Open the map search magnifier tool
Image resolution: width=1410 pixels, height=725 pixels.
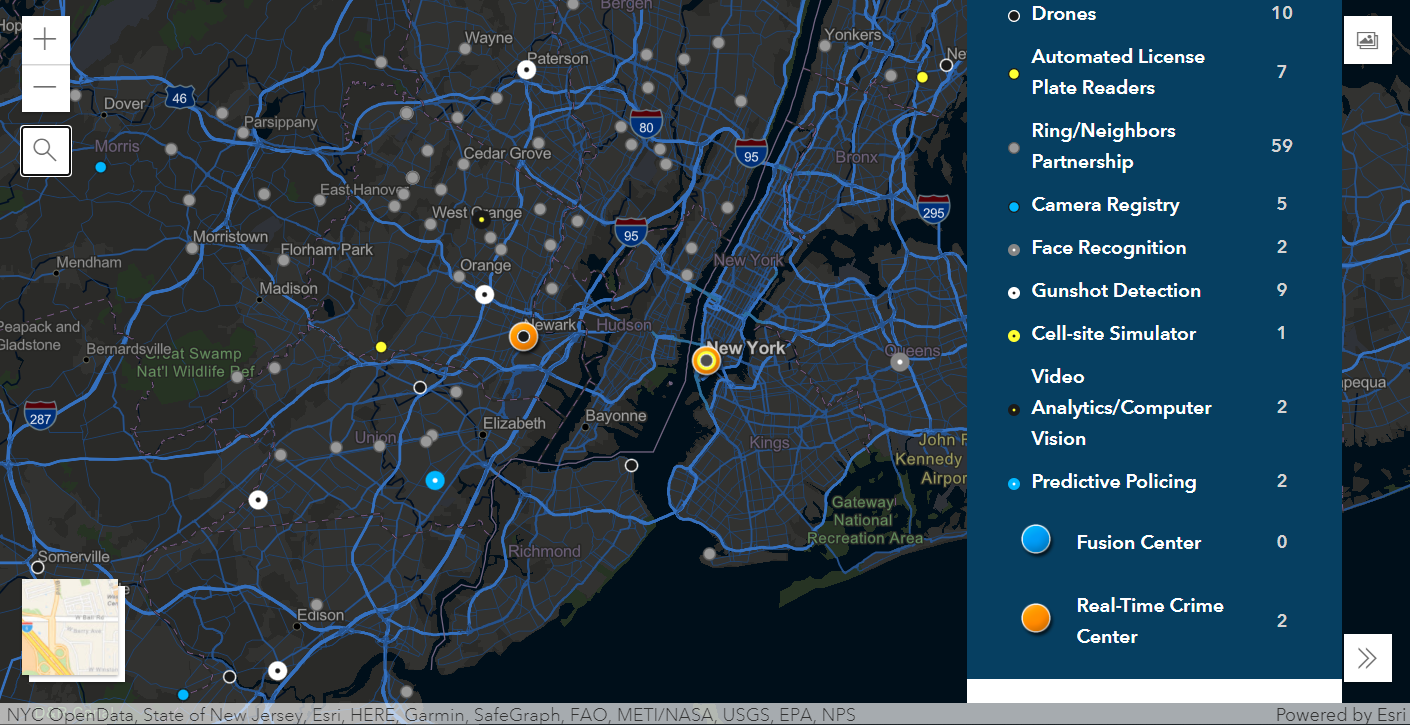click(x=46, y=151)
